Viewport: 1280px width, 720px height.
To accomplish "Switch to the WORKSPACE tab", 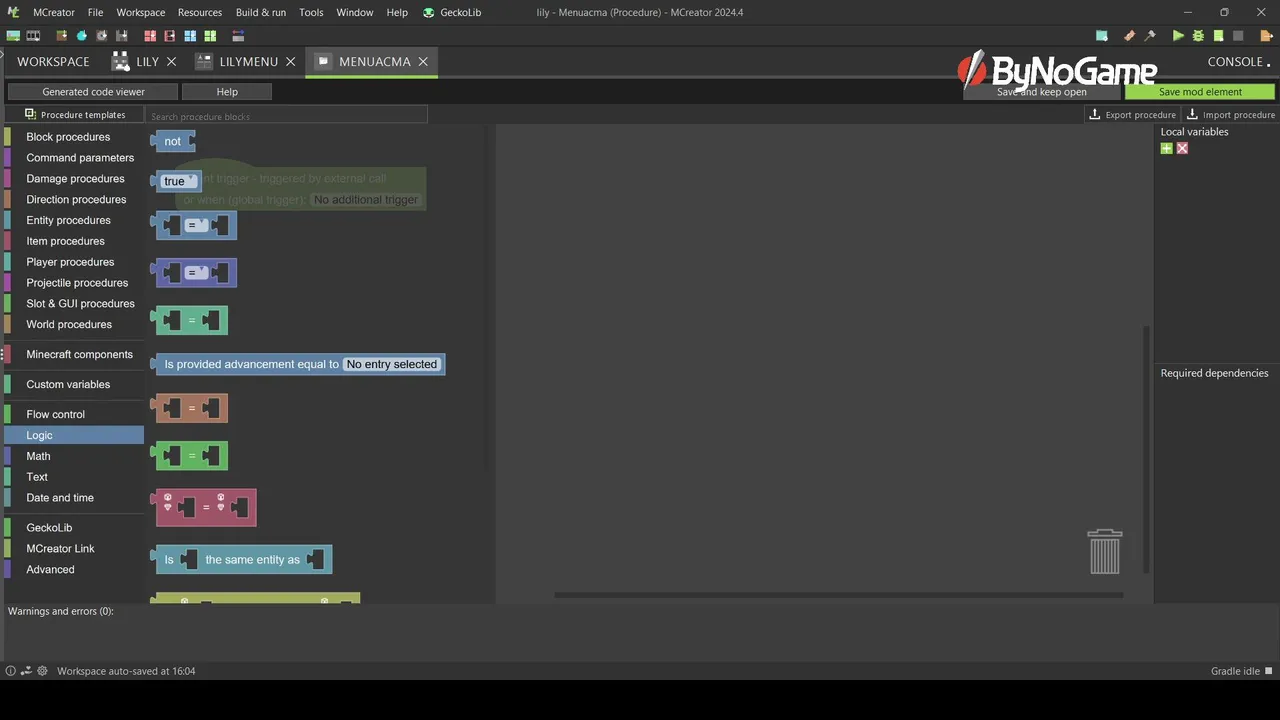I will (53, 62).
